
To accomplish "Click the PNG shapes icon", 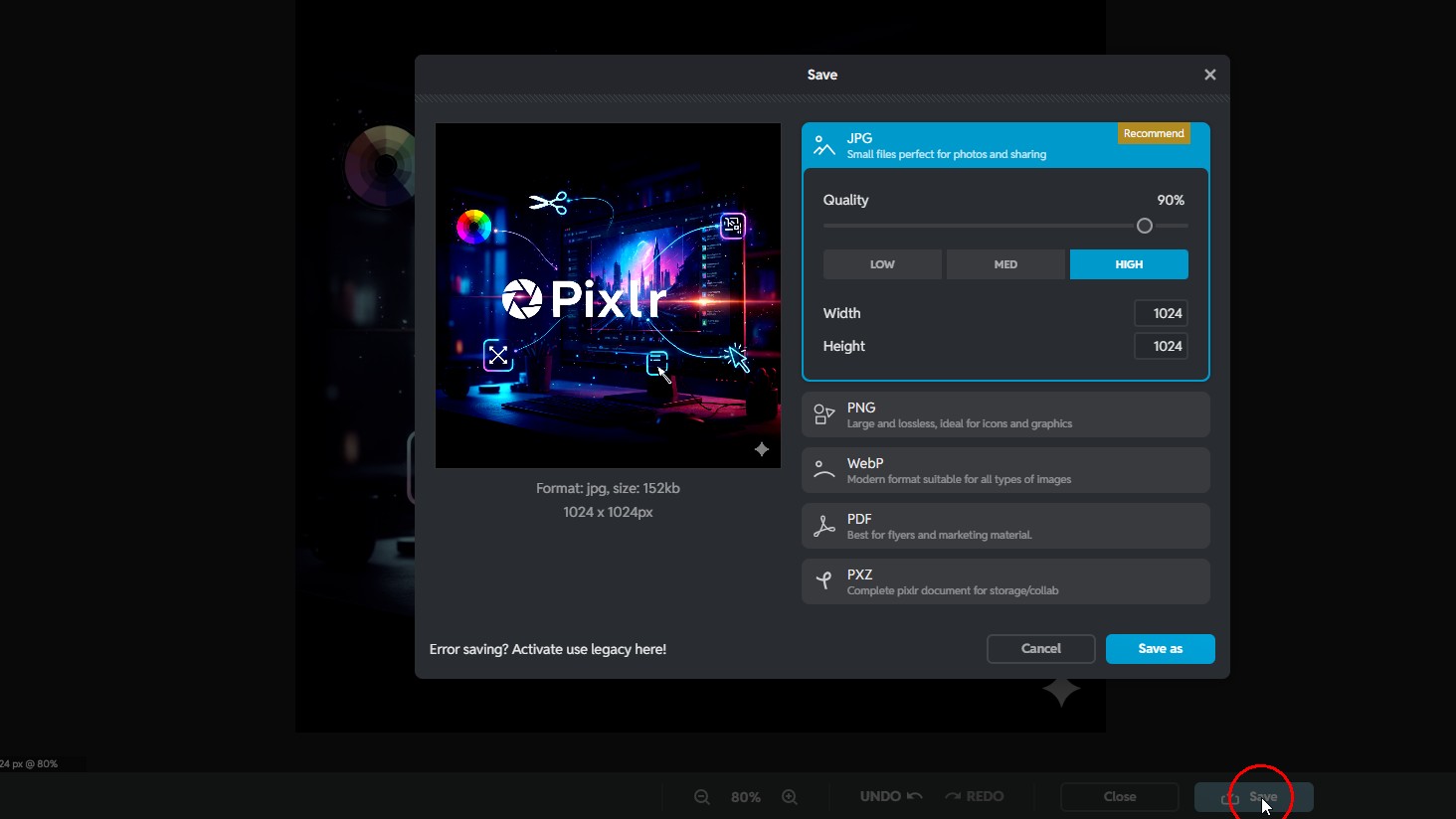I will (824, 414).
